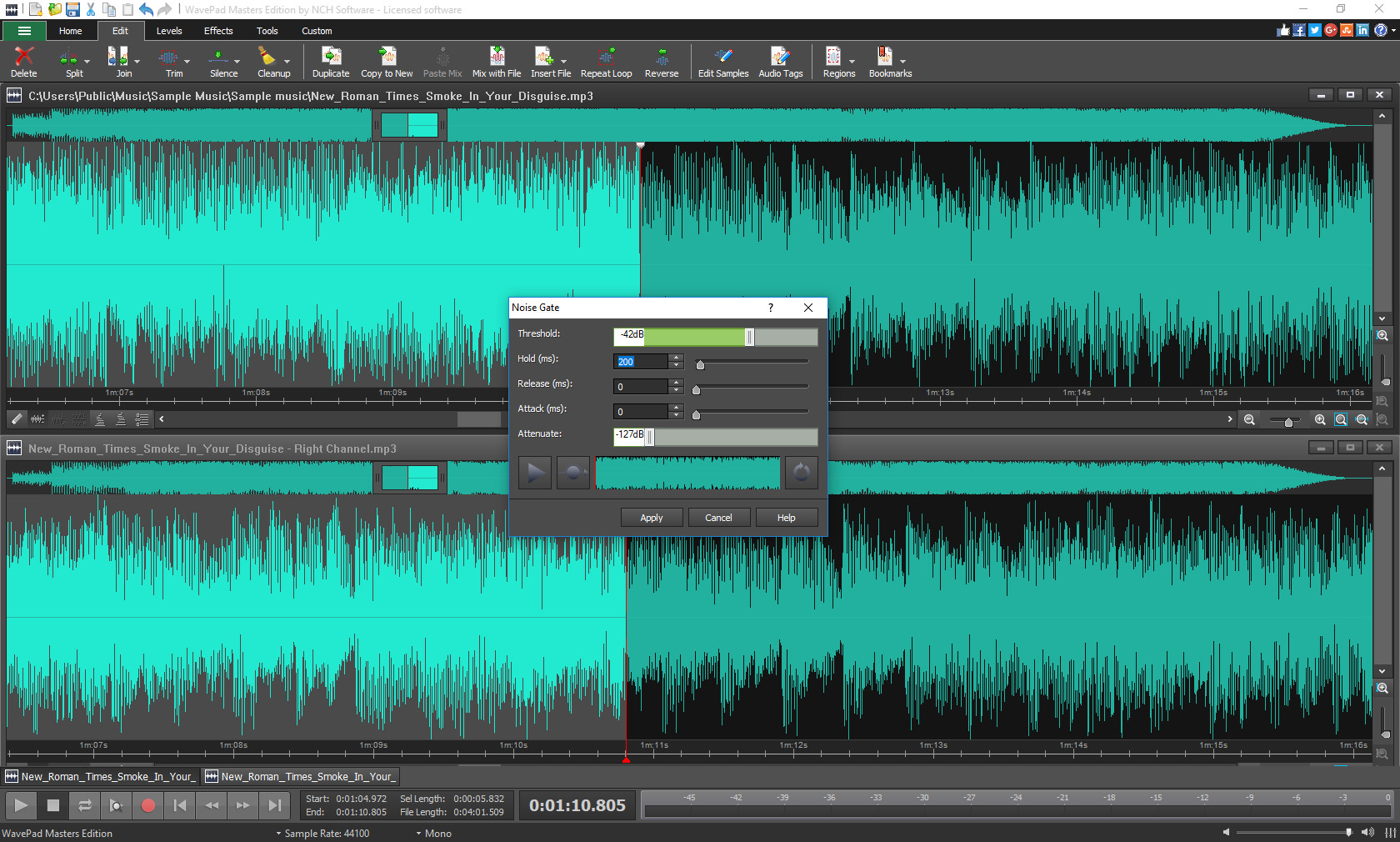Switch to the Effects ribbon tab

click(217, 31)
